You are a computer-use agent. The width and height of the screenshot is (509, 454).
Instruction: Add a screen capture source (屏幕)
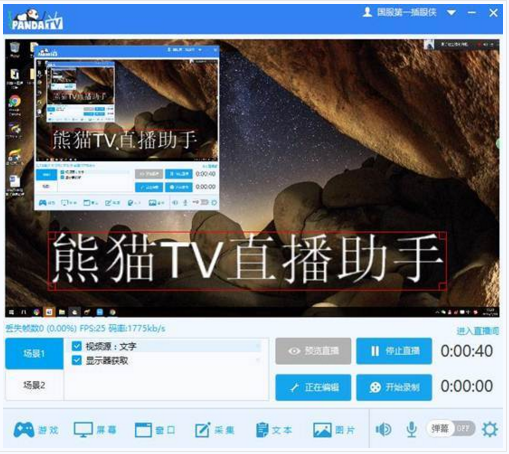[95, 430]
